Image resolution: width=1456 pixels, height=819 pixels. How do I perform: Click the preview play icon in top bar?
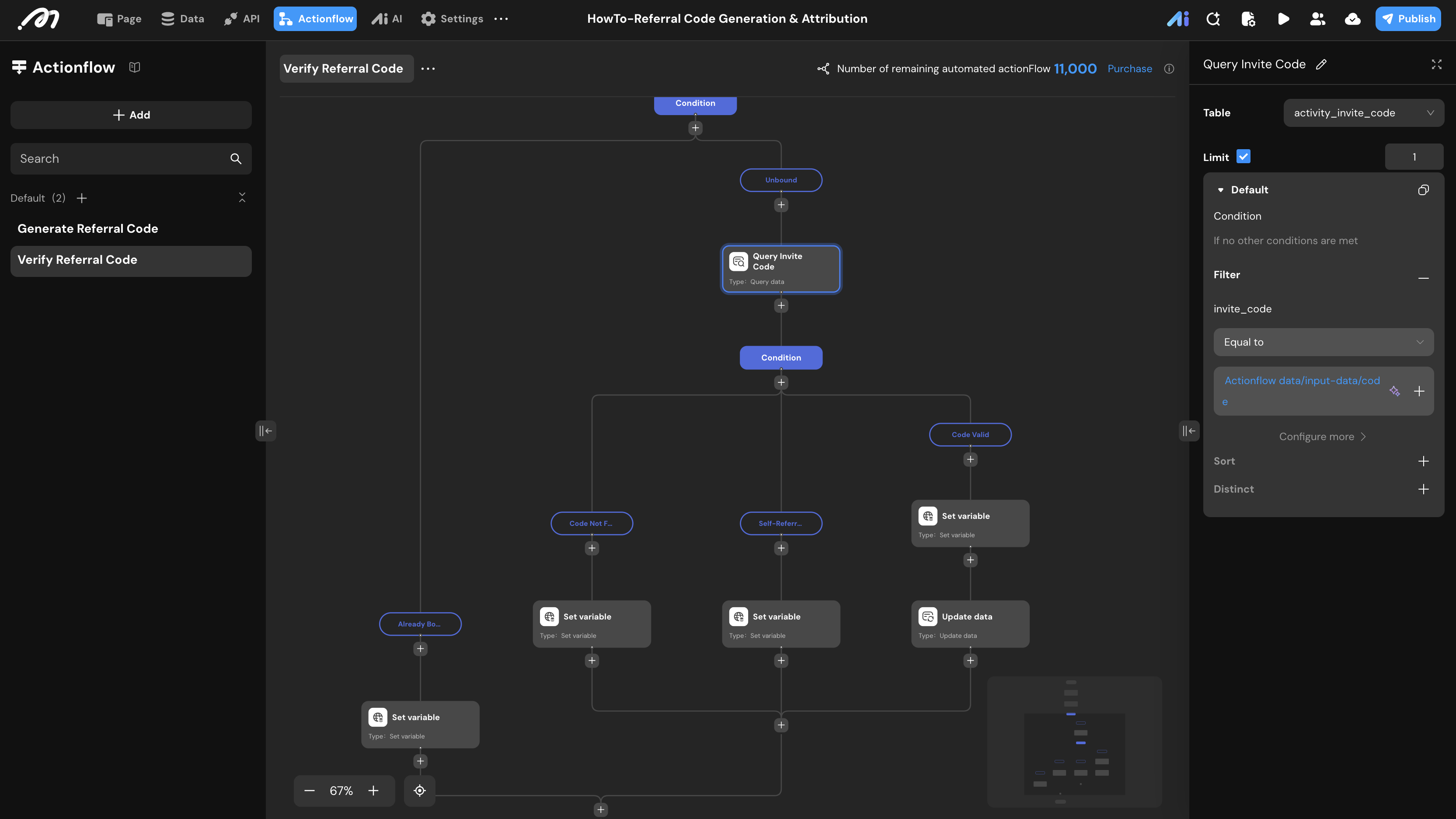click(x=1283, y=19)
